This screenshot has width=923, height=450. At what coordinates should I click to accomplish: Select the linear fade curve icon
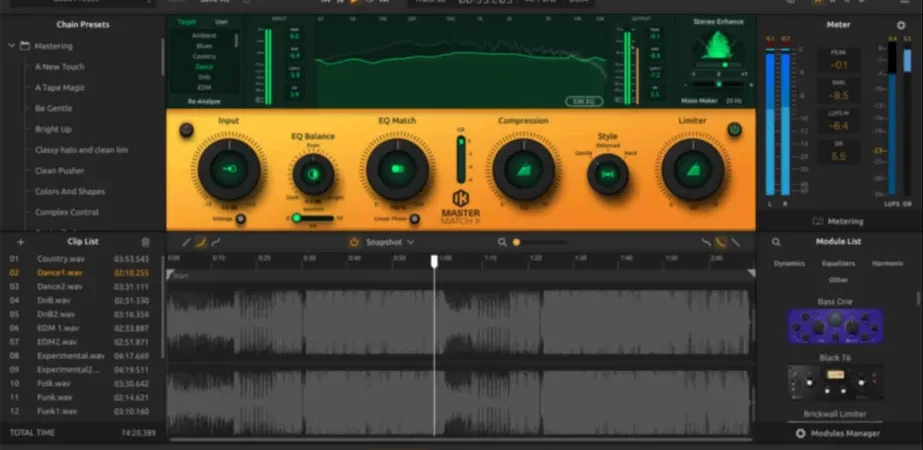coord(186,242)
